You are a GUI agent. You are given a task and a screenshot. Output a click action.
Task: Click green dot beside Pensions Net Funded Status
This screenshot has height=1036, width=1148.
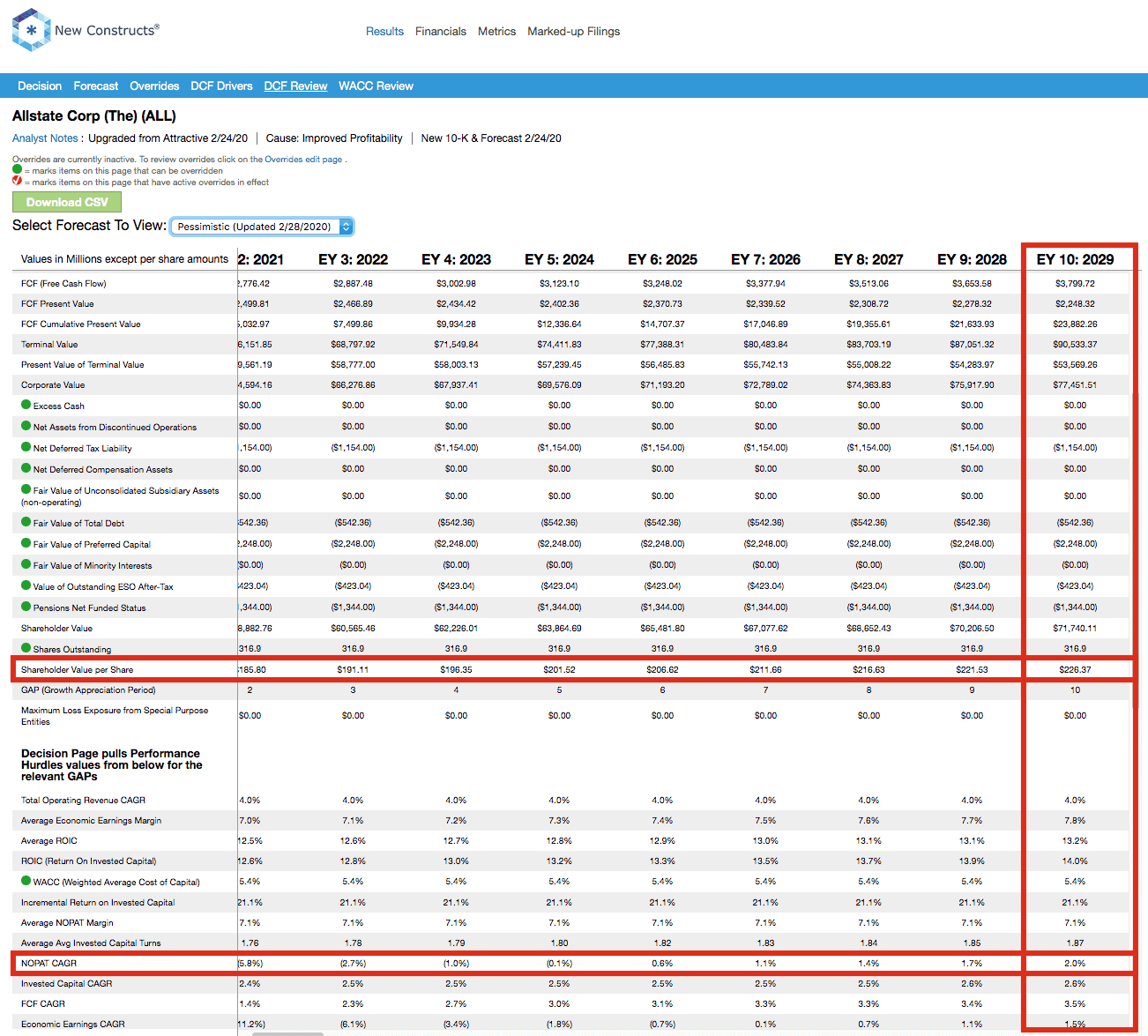tap(26, 607)
